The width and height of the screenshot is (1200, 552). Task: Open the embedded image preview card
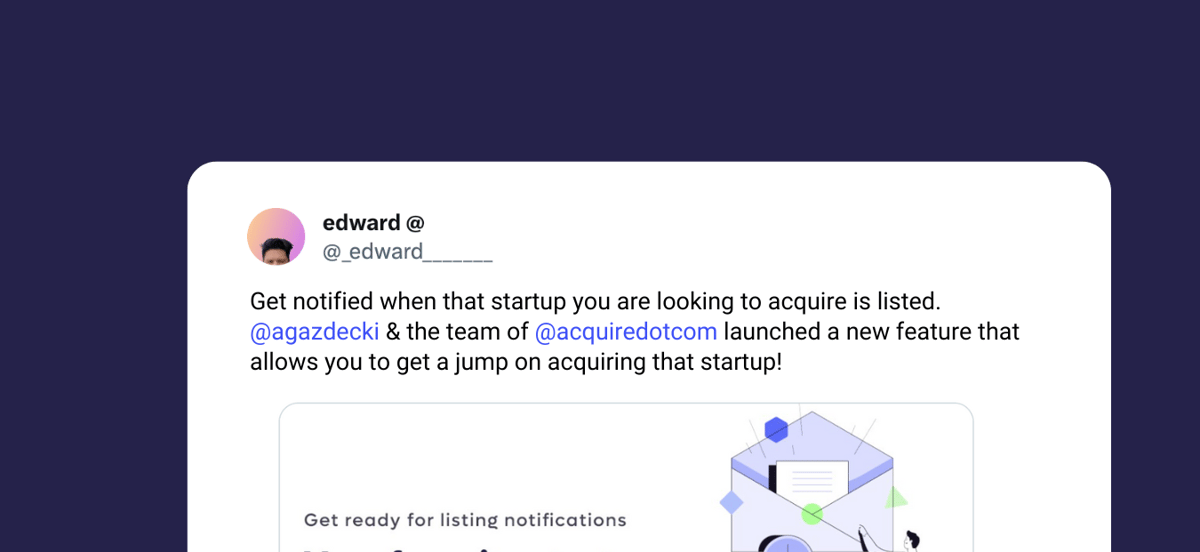(626, 477)
